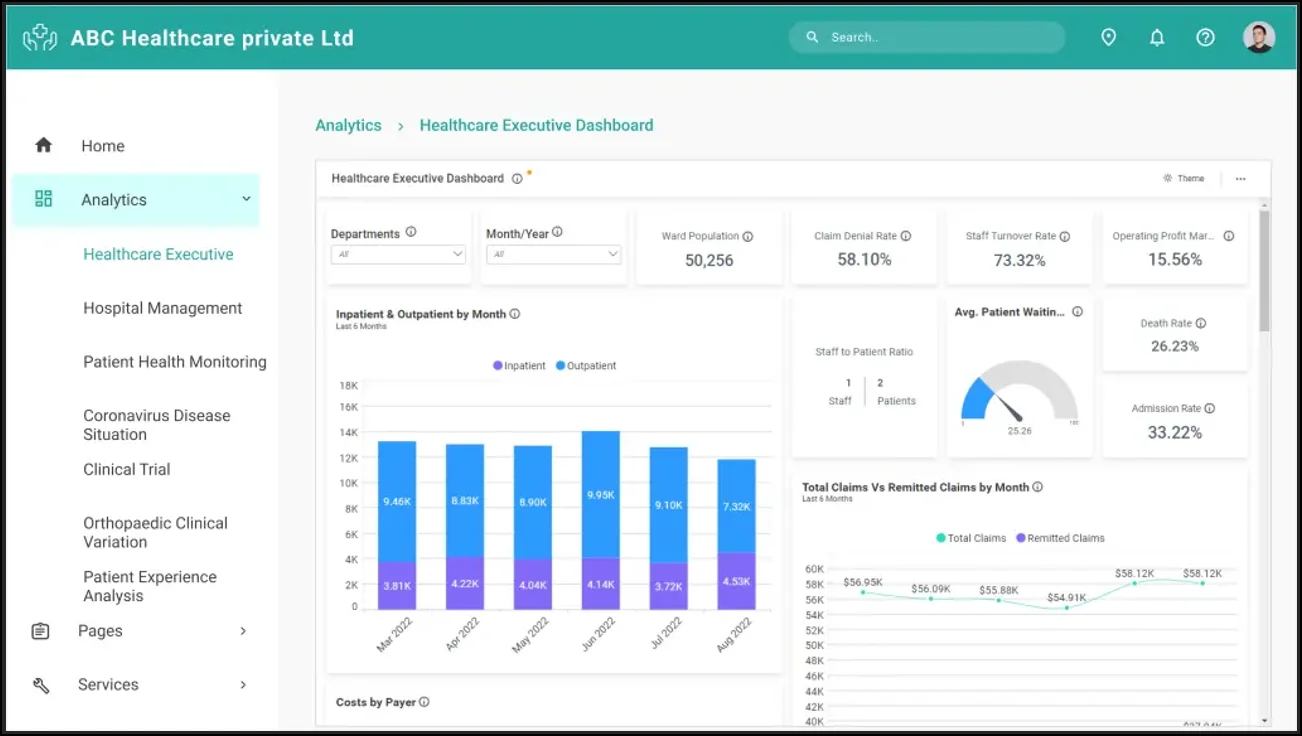This screenshot has width=1302, height=736.
Task: Open the user profile avatar
Action: (x=1259, y=37)
